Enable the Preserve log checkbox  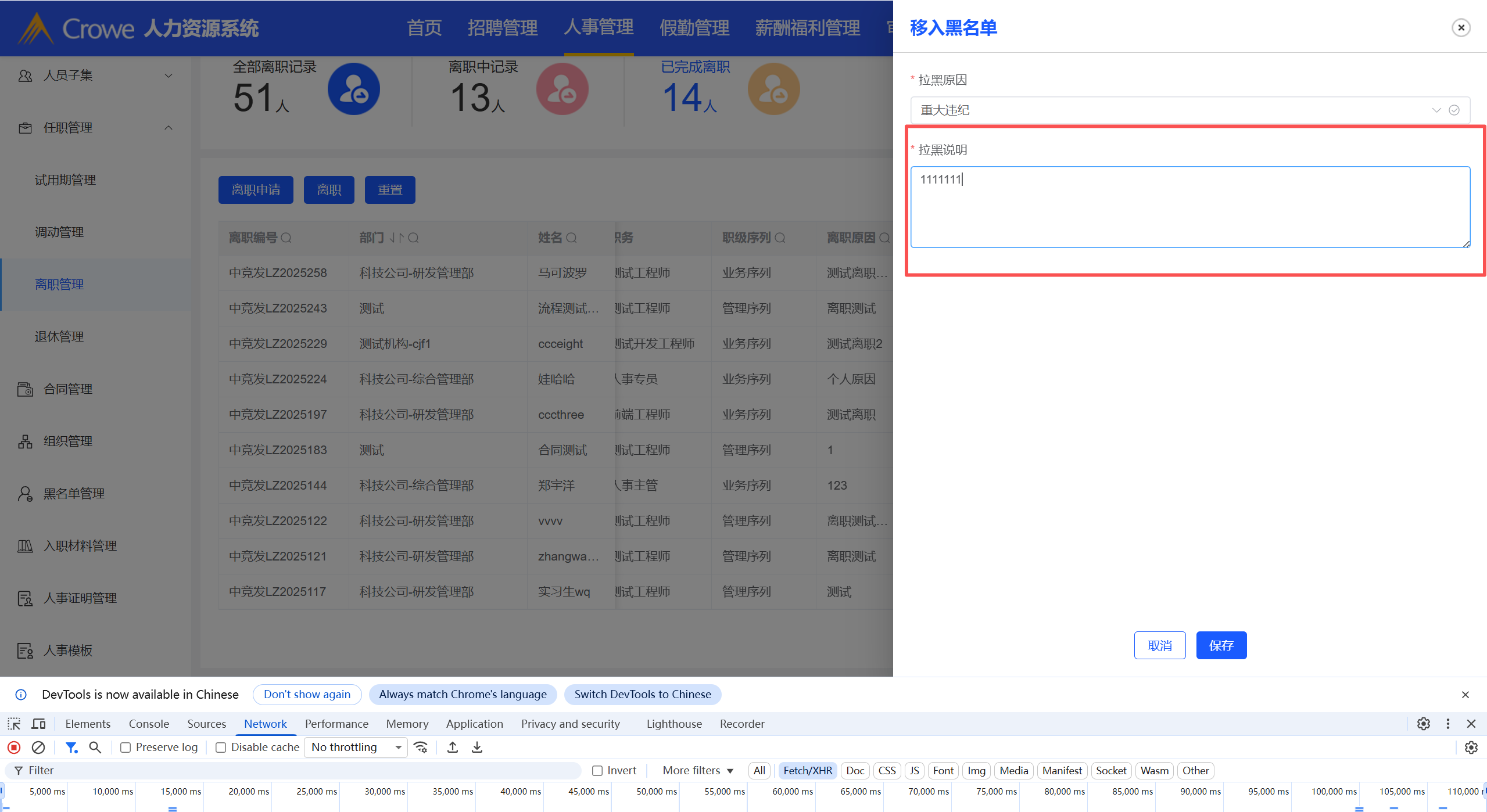coord(126,748)
